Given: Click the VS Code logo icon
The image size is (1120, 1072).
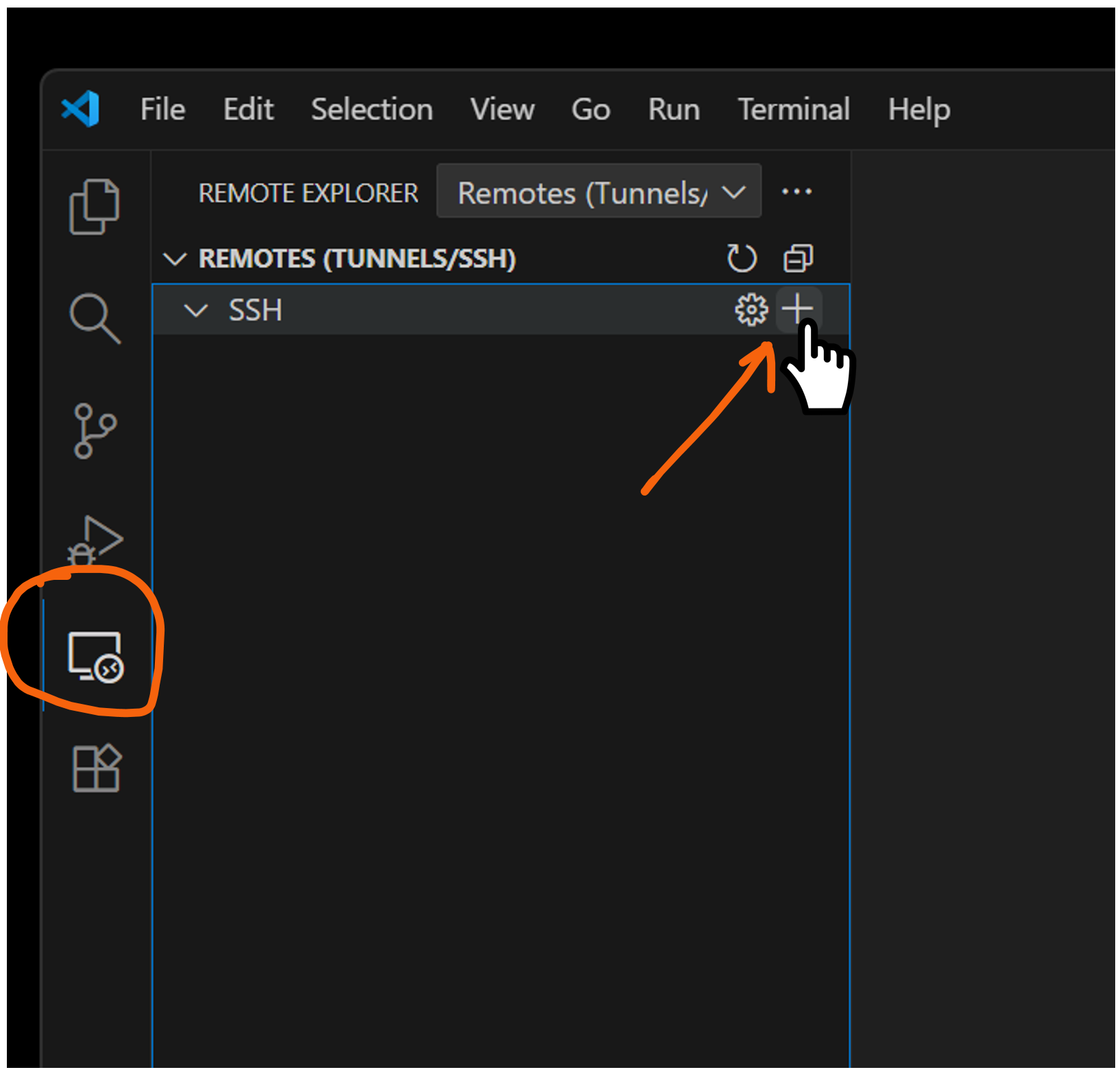Looking at the screenshot, I should pyautogui.click(x=80, y=109).
